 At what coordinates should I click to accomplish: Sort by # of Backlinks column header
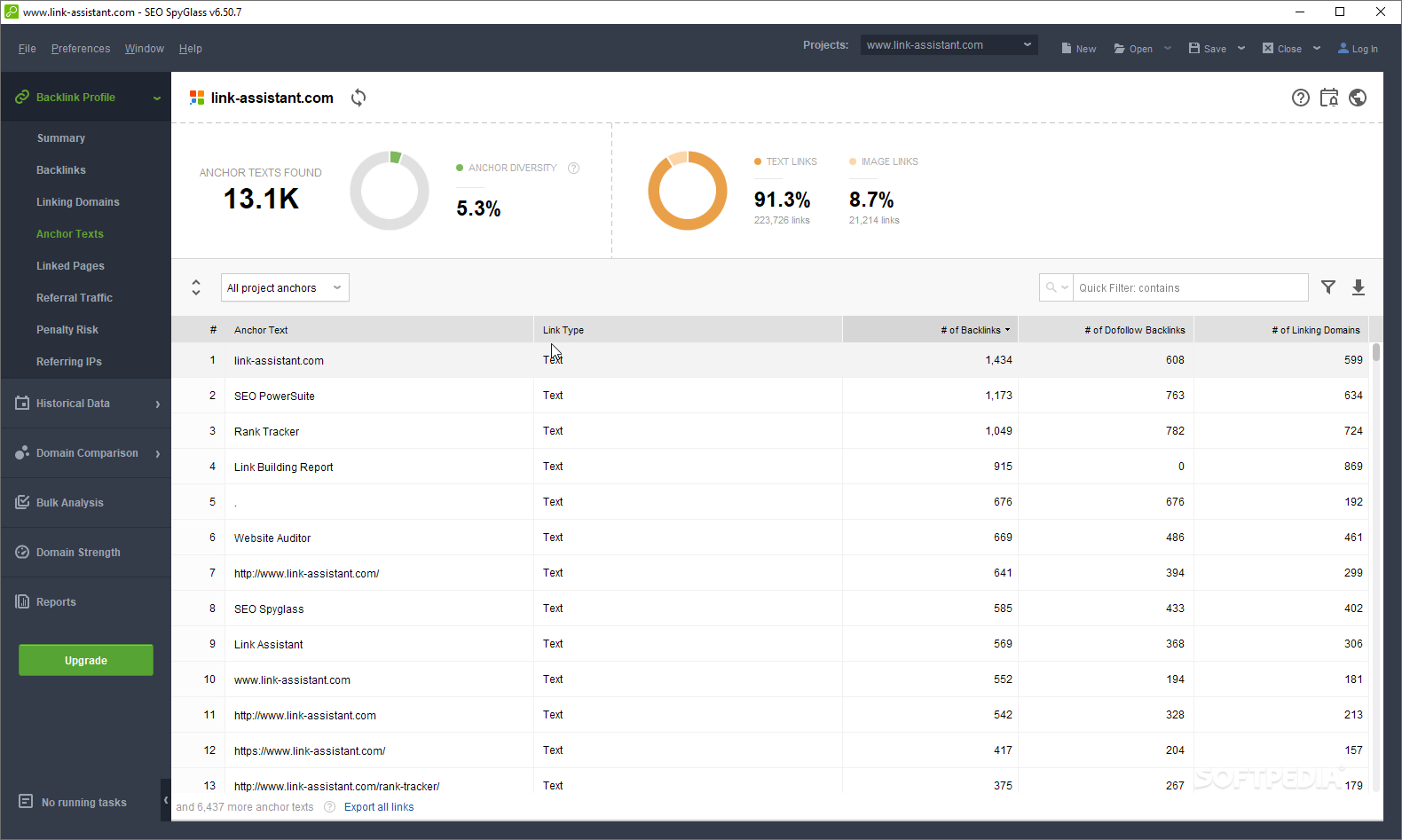[930, 330]
